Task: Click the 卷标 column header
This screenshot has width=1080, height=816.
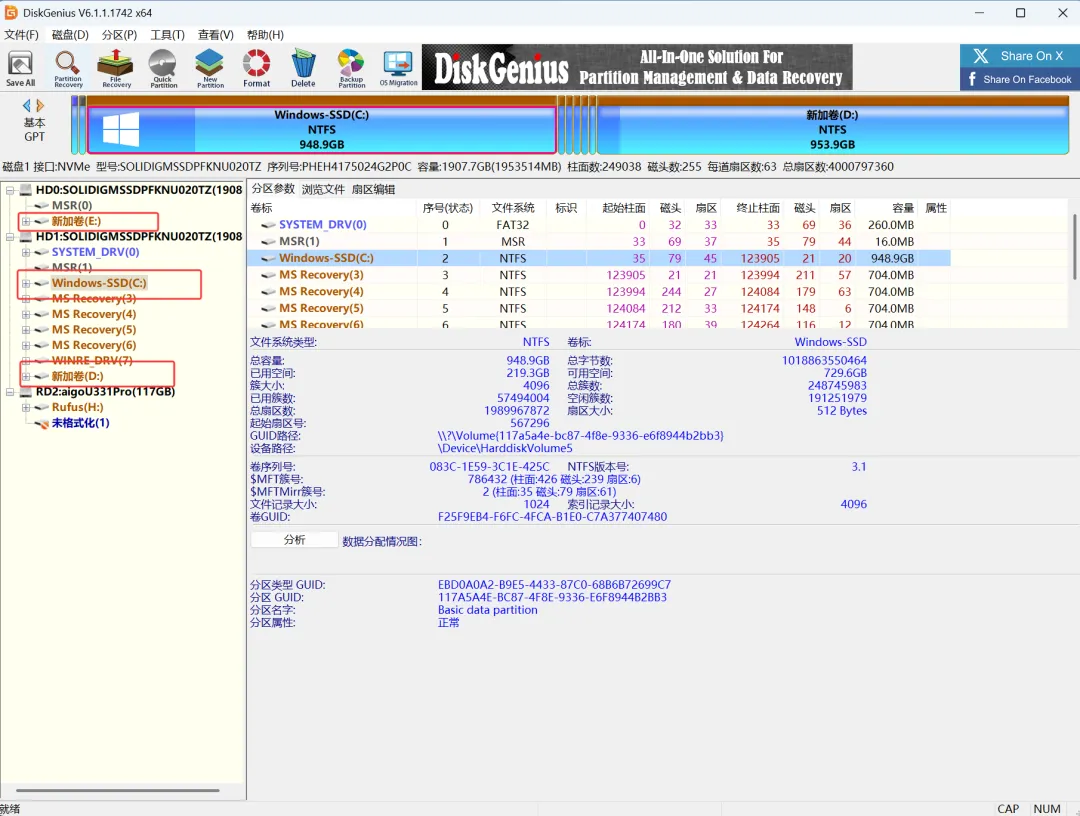Action: tap(332, 208)
